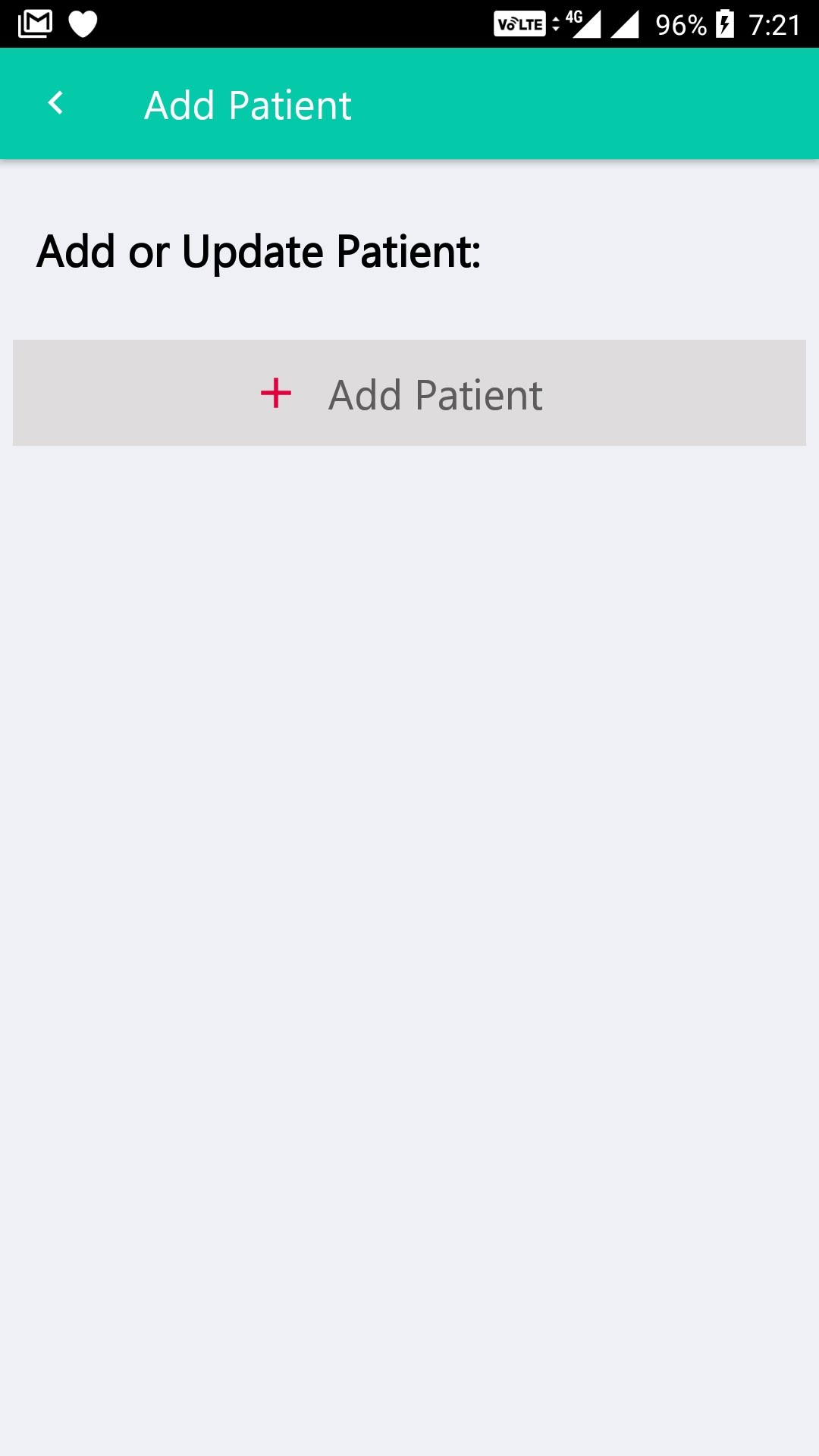Tap the 7:21 clock display
819x1456 pixels.
click(x=775, y=25)
